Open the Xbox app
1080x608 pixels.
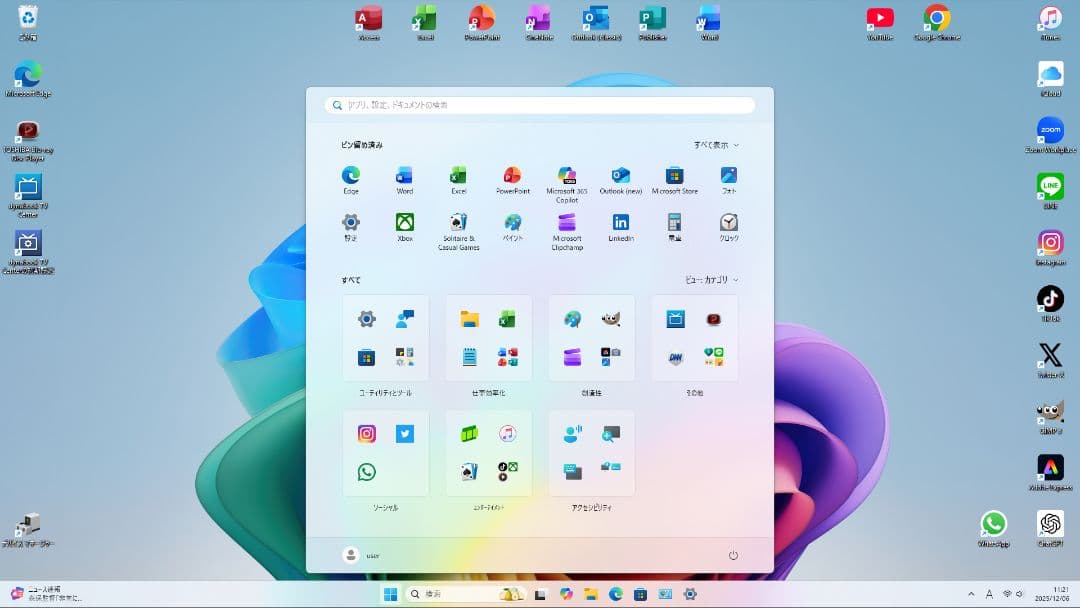coord(404,224)
